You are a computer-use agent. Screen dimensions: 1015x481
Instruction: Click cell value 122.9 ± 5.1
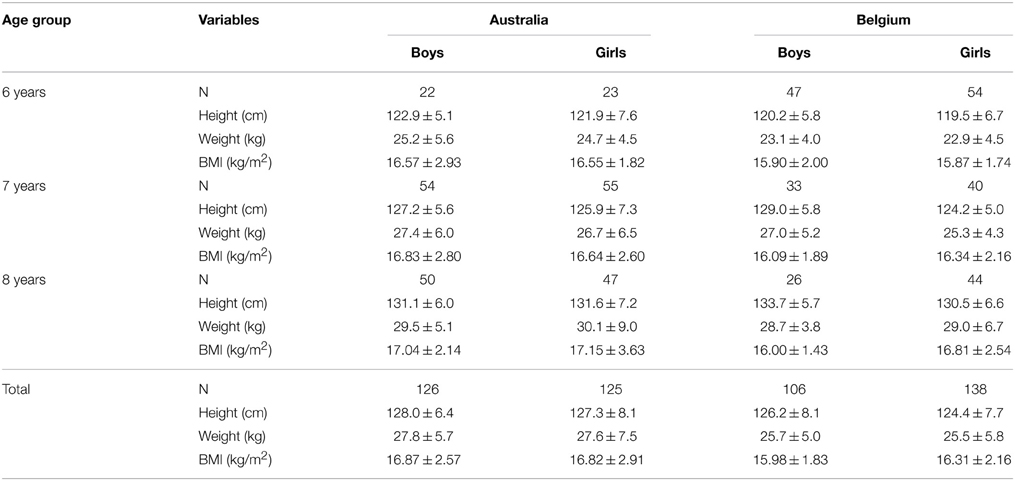(x=428, y=116)
